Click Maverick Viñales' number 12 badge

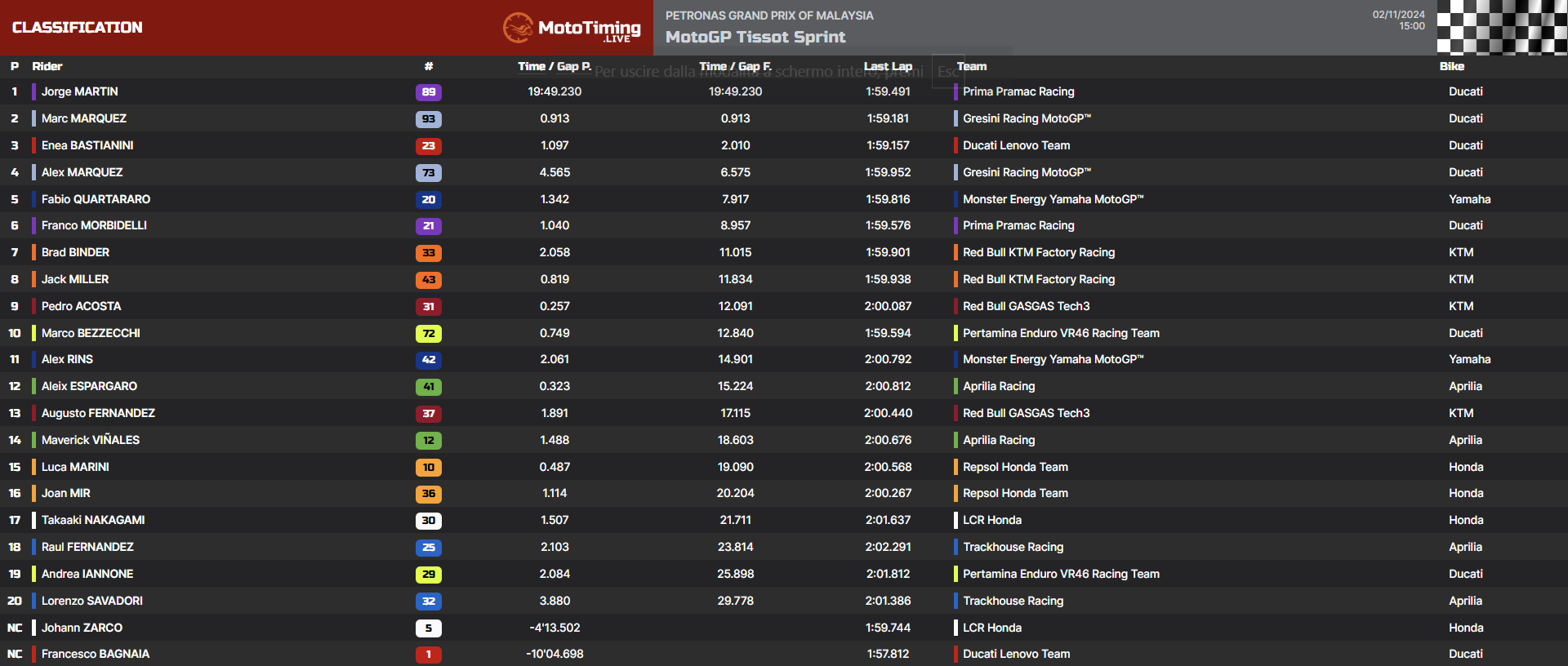pos(429,441)
